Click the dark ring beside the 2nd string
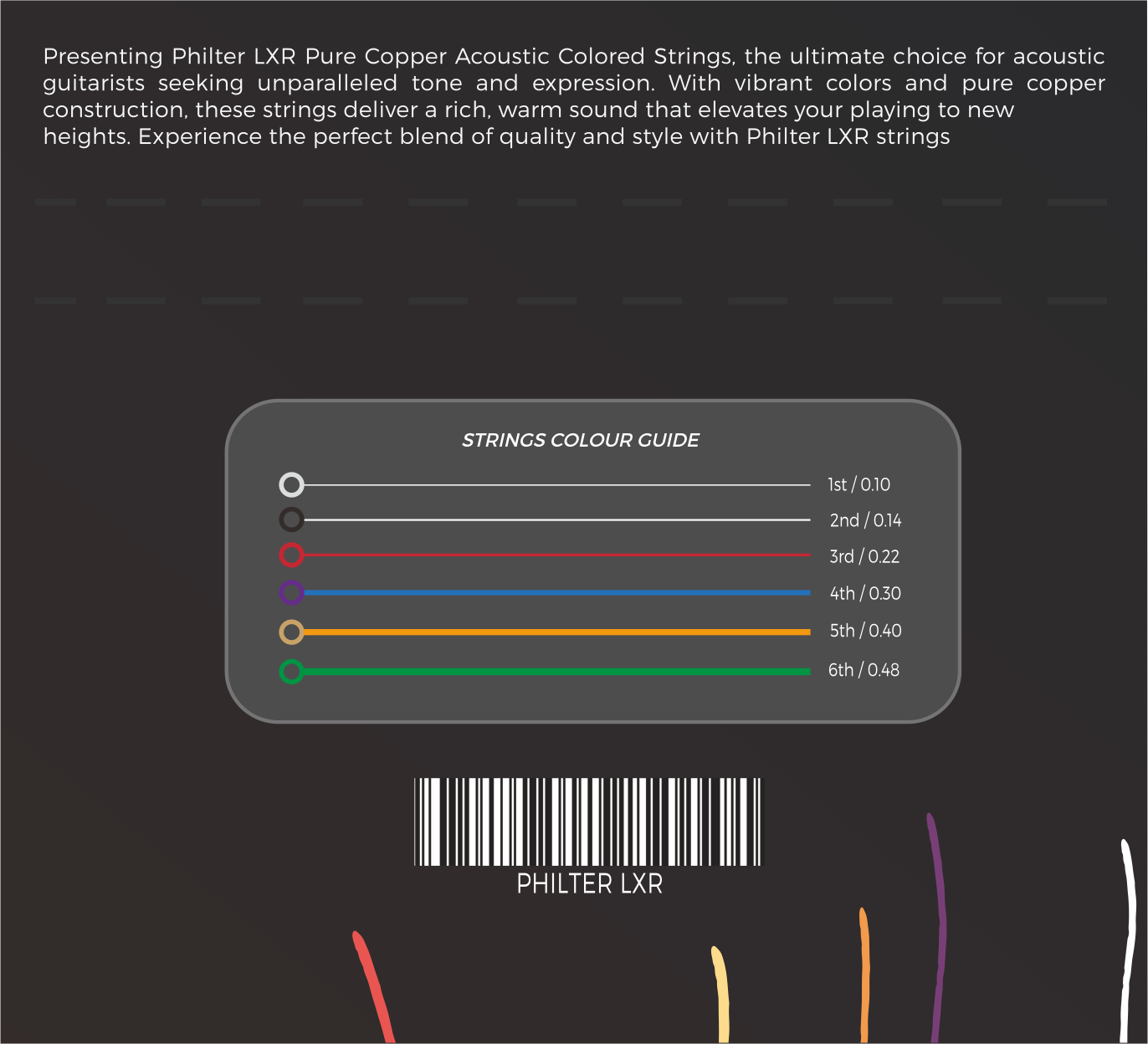1148x1044 pixels. tap(291, 519)
